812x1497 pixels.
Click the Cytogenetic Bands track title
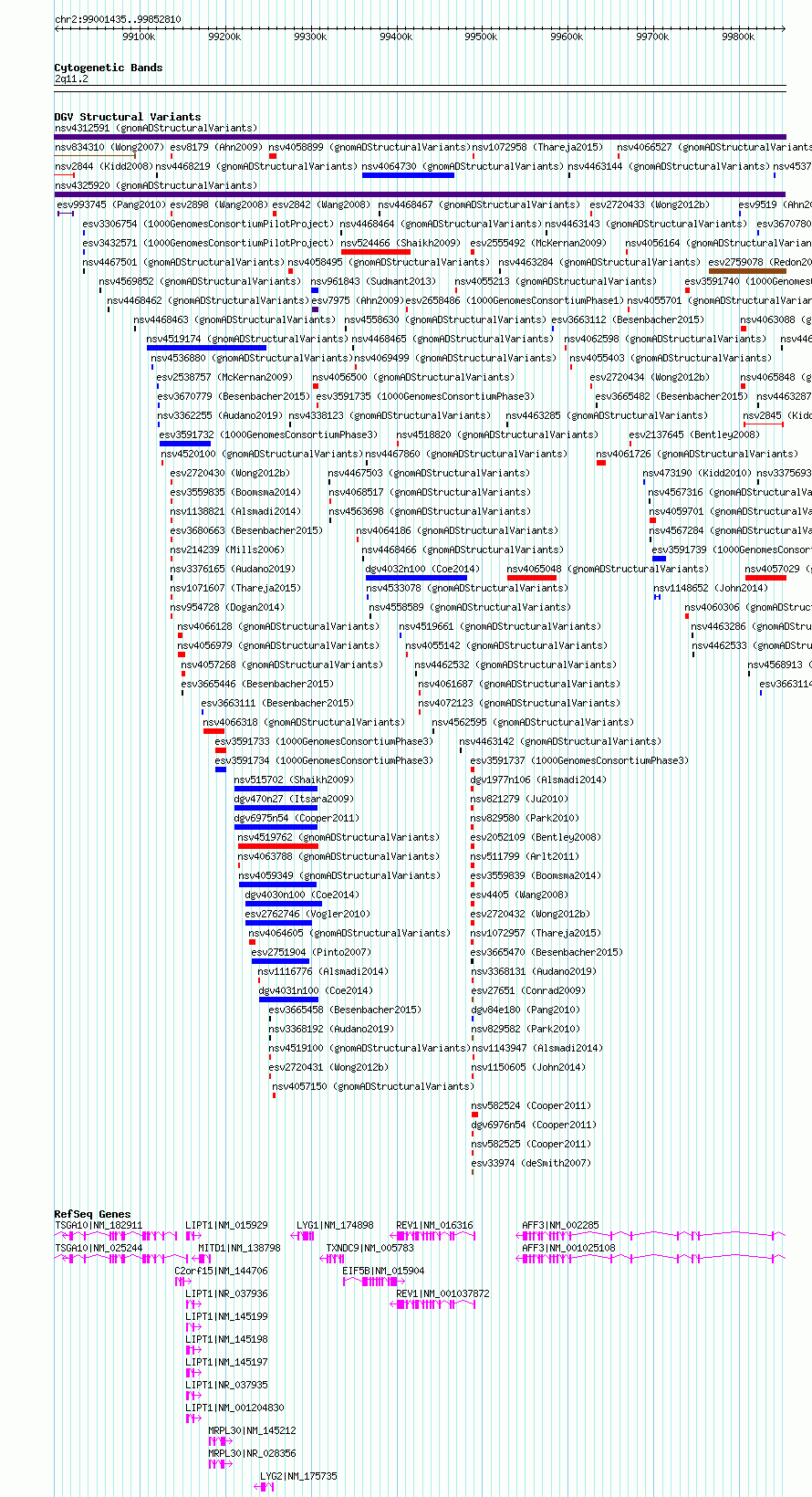point(109,68)
